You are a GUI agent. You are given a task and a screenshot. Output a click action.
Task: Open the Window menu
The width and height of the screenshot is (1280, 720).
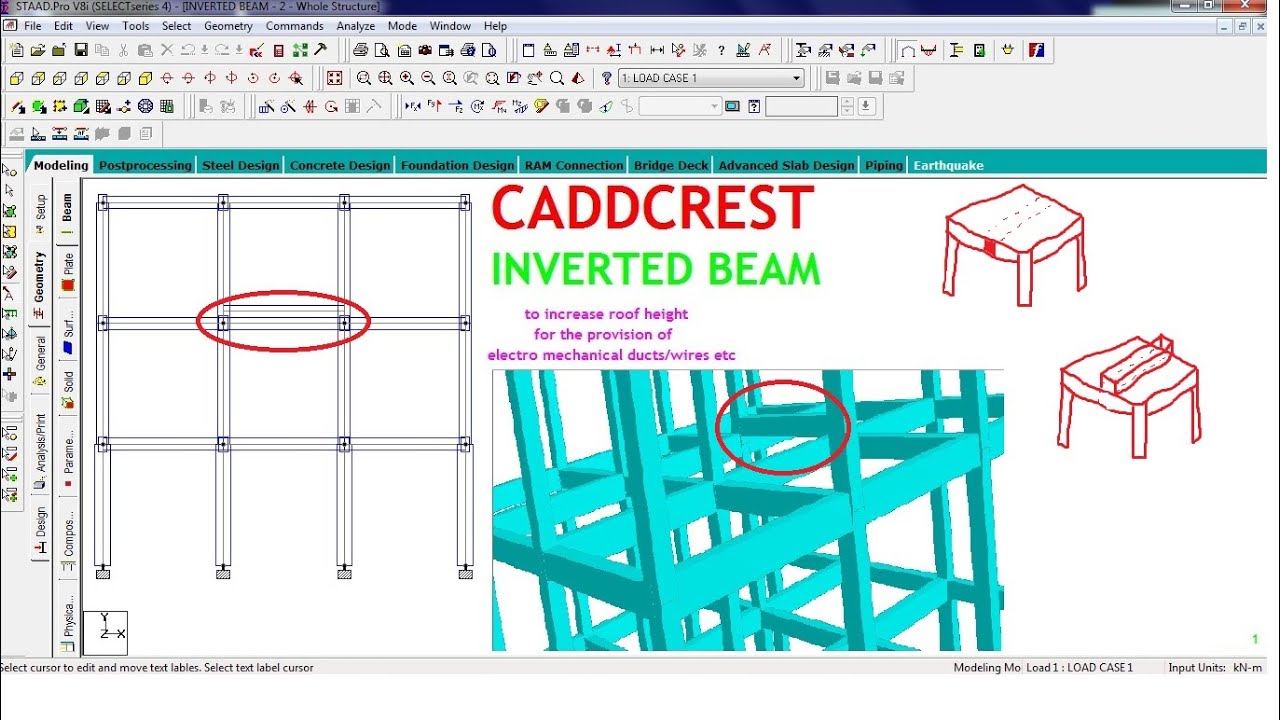(450, 26)
